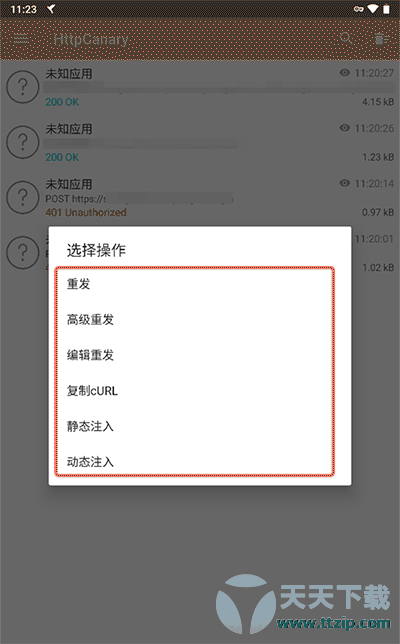Click the HttpCanary title text

[91, 39]
